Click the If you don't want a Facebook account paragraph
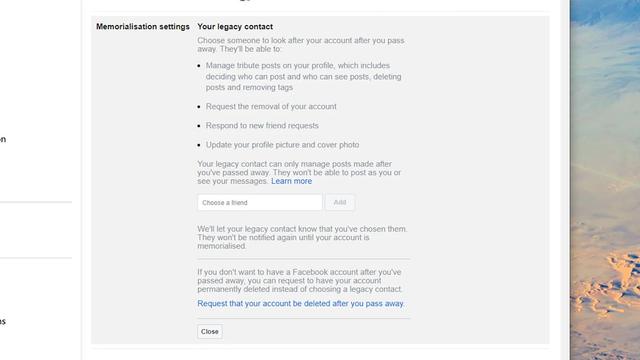 coord(300,280)
